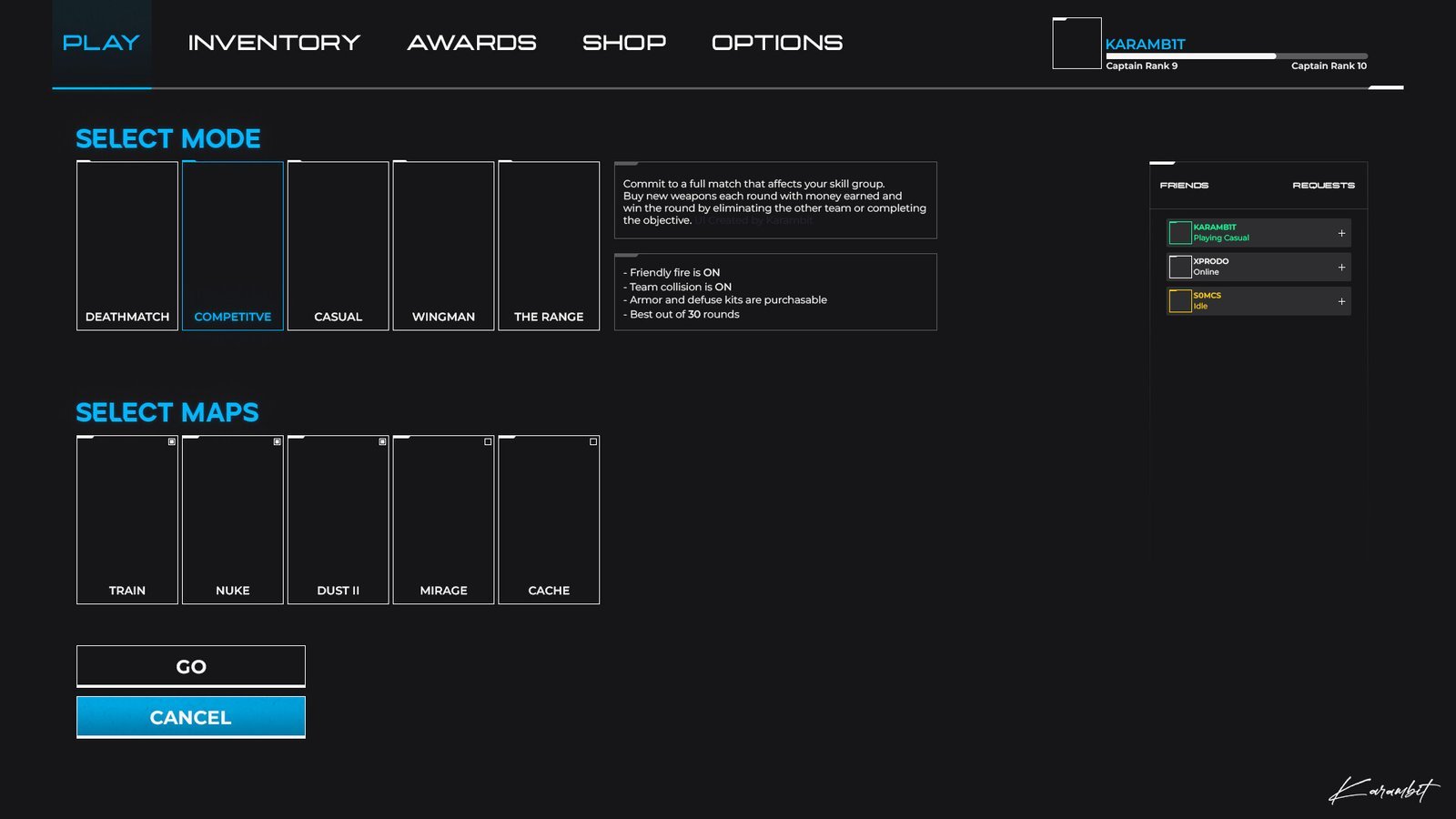This screenshot has width=1456, height=819.
Task: Open the OPTIONS tab
Action: point(777,43)
